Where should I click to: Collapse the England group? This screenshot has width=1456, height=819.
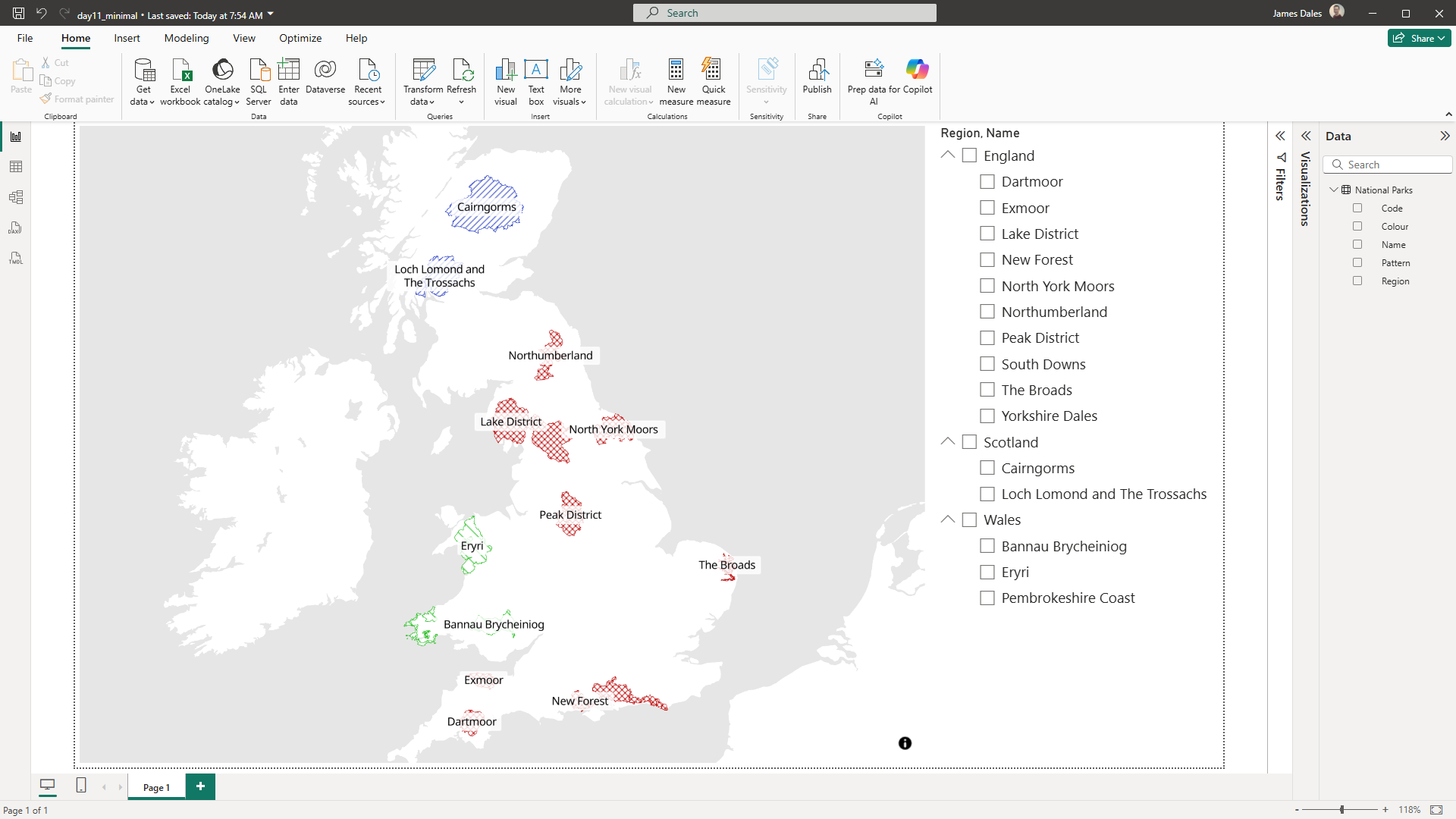[x=948, y=155]
